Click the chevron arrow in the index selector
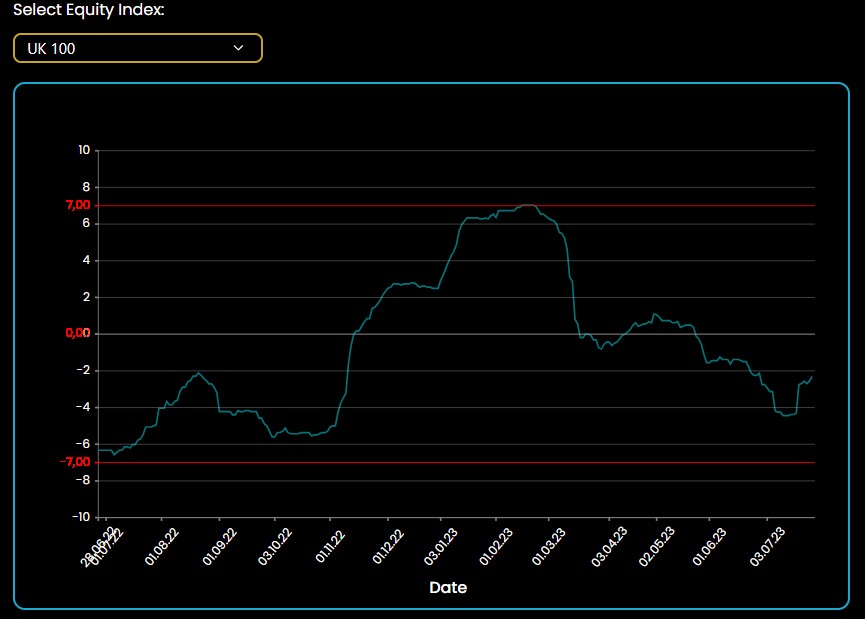865x619 pixels. [238, 48]
